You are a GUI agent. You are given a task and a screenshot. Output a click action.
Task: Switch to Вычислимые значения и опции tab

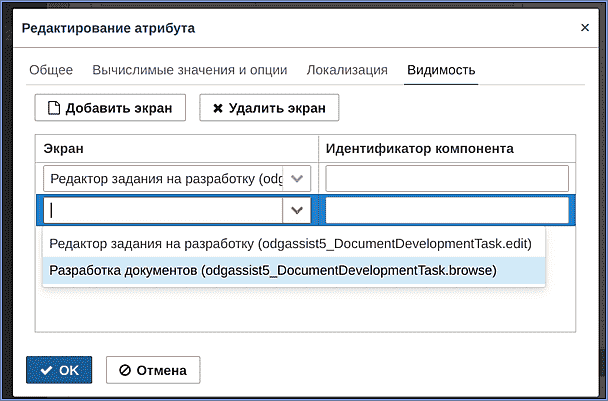pyautogui.click(x=190, y=70)
